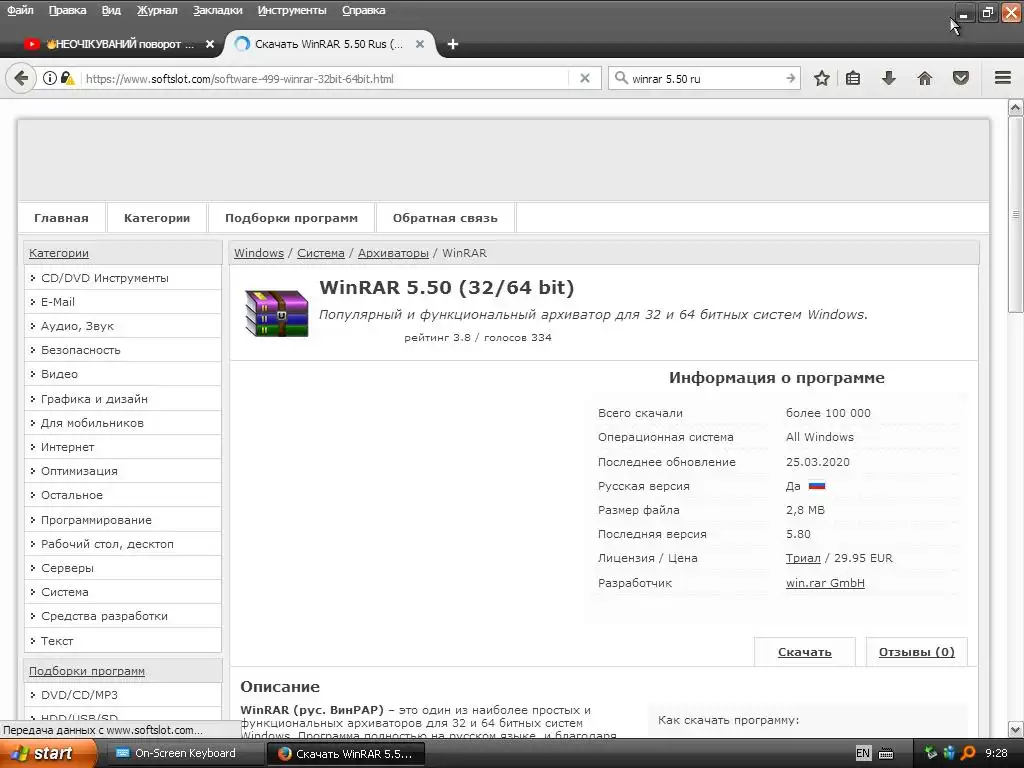Open the downloads arrow icon
Image resolution: width=1024 pixels, height=768 pixels.
point(888,78)
